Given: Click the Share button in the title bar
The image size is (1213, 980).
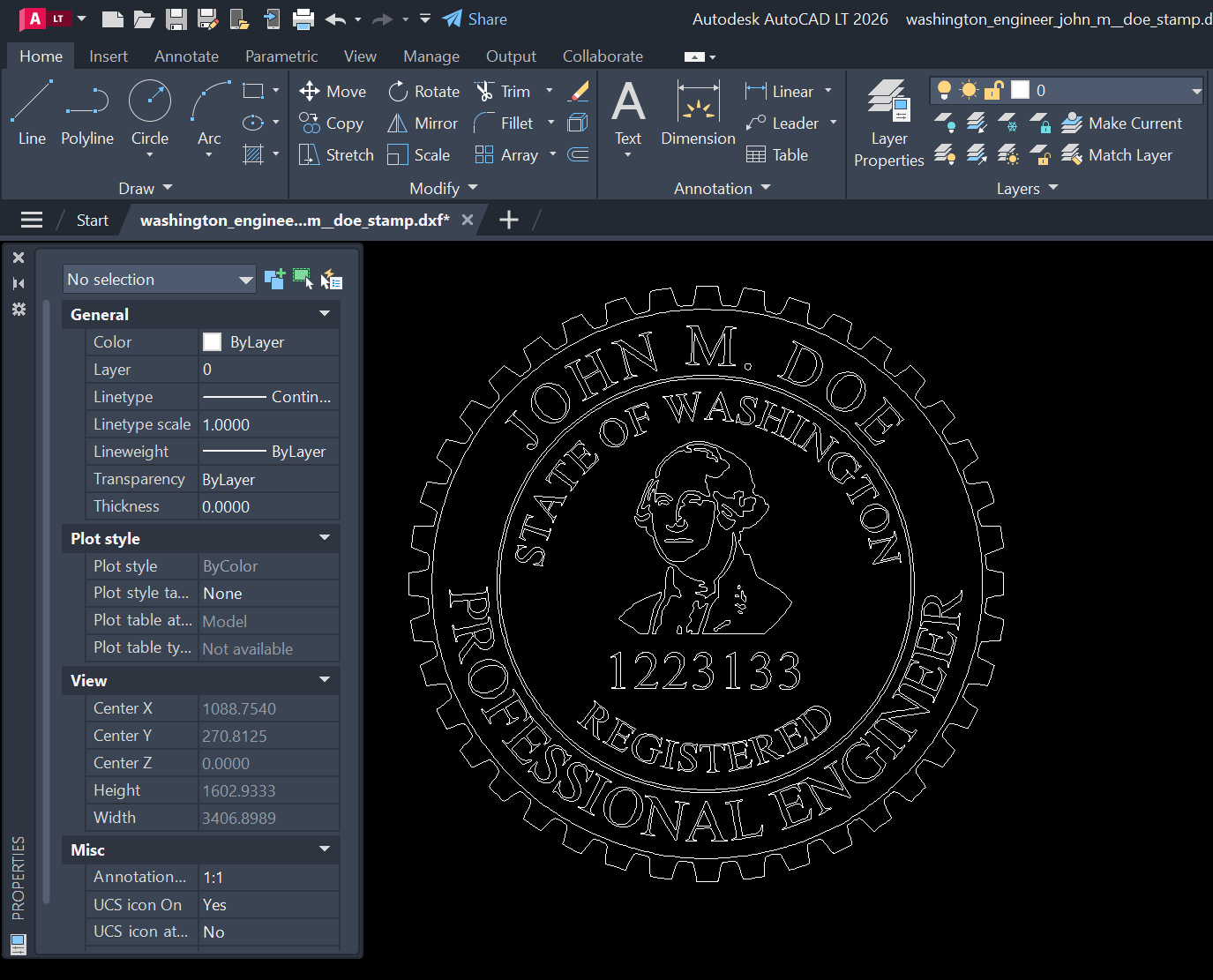Looking at the screenshot, I should (475, 19).
